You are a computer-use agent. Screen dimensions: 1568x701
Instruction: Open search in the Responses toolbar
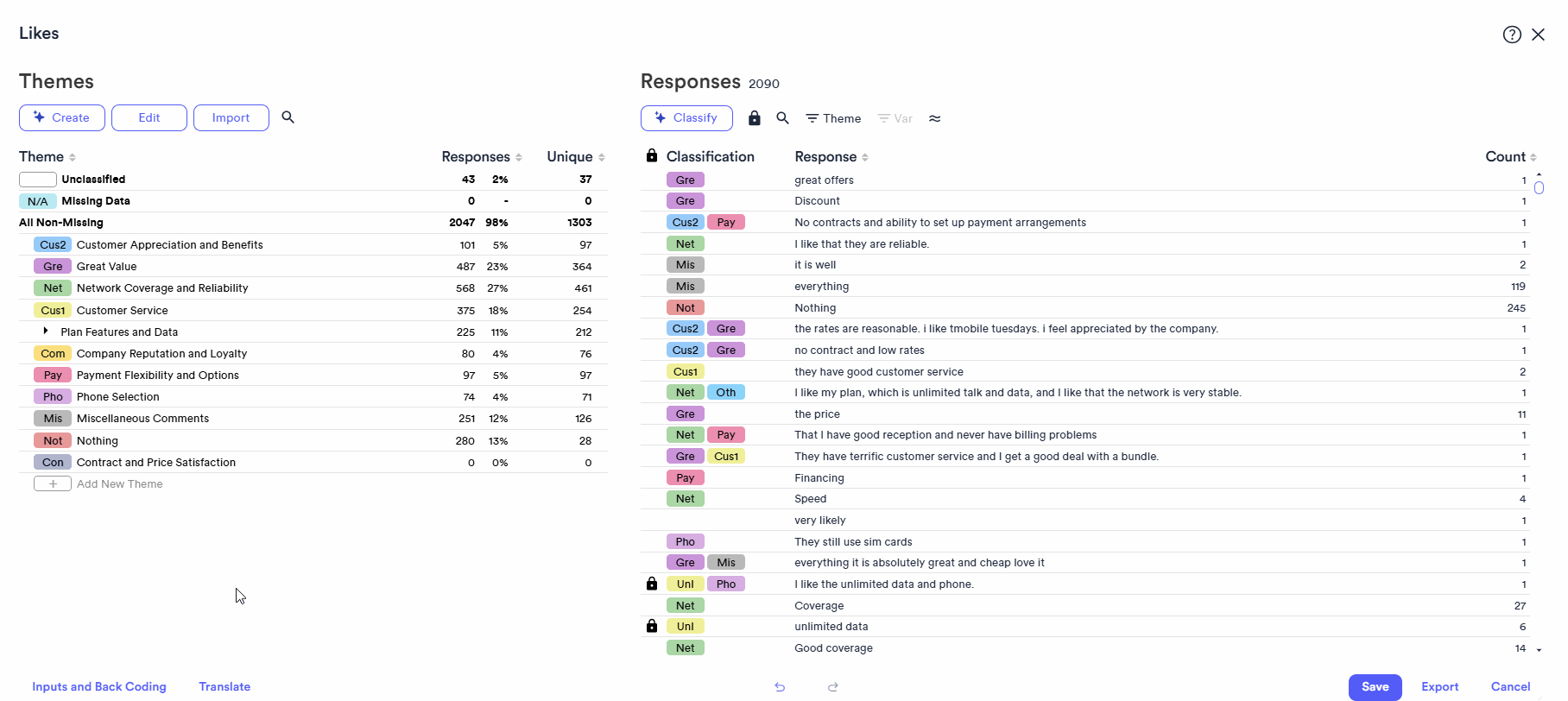pyautogui.click(x=782, y=118)
